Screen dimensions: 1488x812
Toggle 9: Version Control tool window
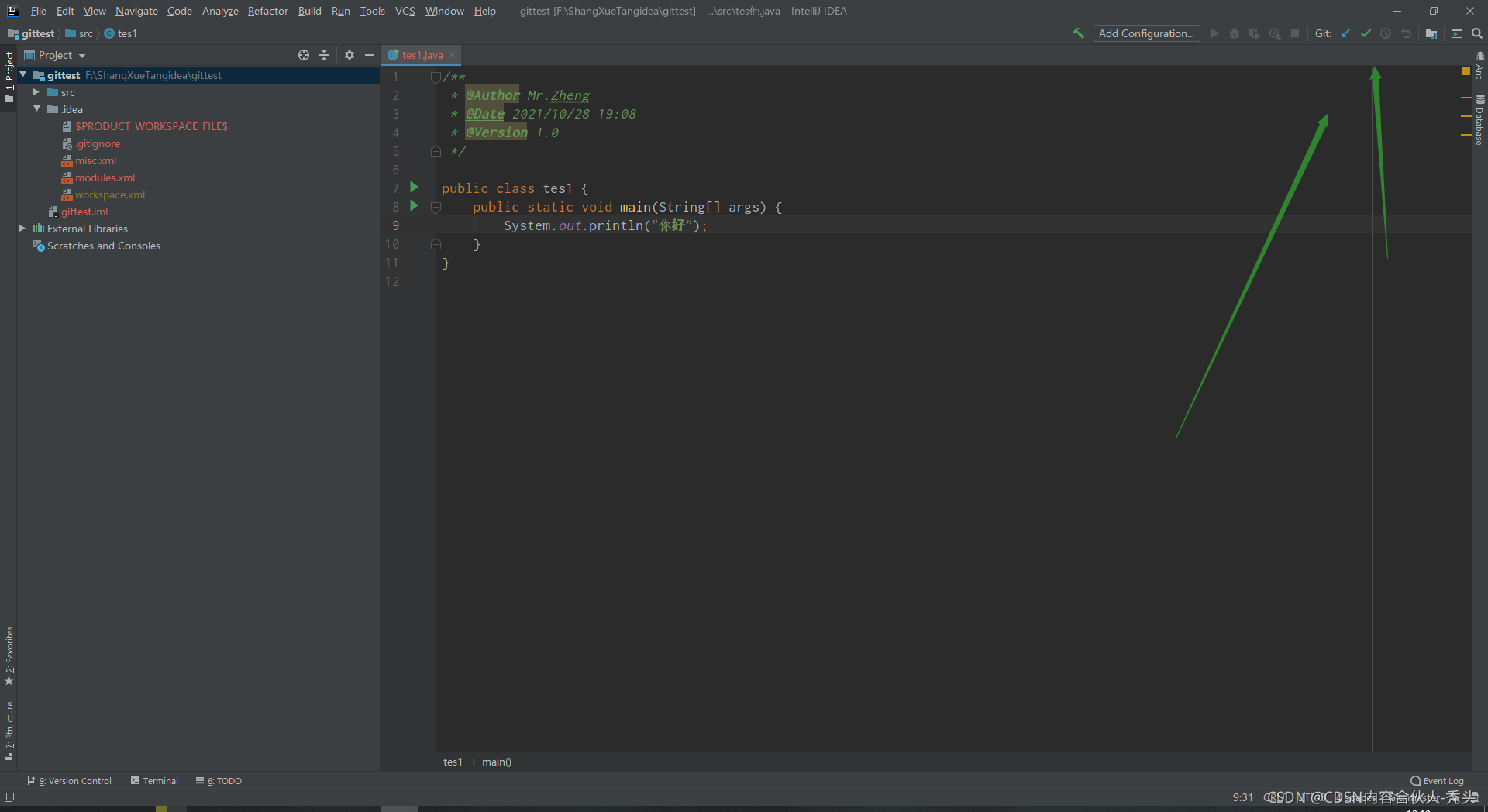[x=69, y=781]
